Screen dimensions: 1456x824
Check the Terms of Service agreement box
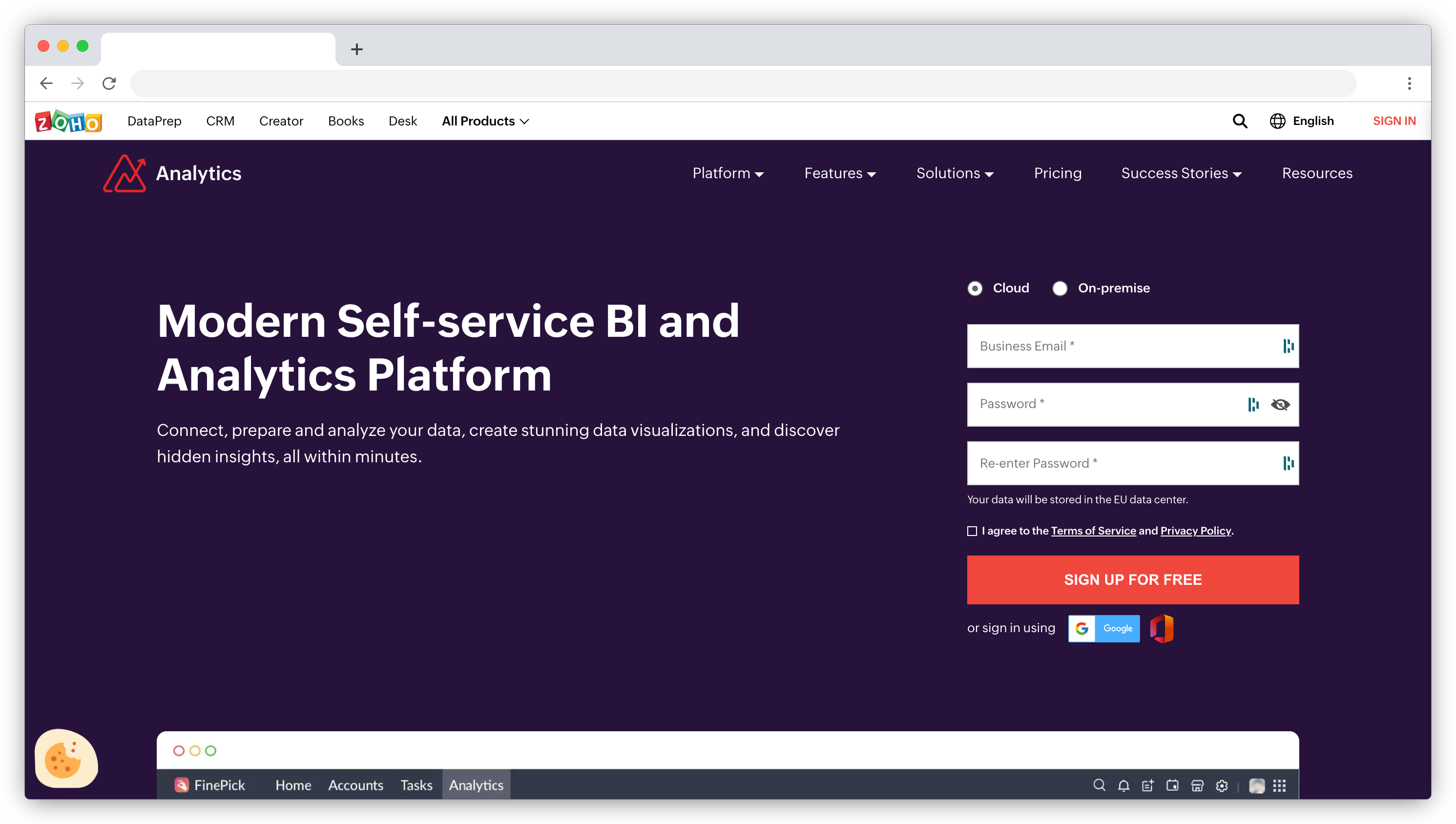(x=972, y=531)
